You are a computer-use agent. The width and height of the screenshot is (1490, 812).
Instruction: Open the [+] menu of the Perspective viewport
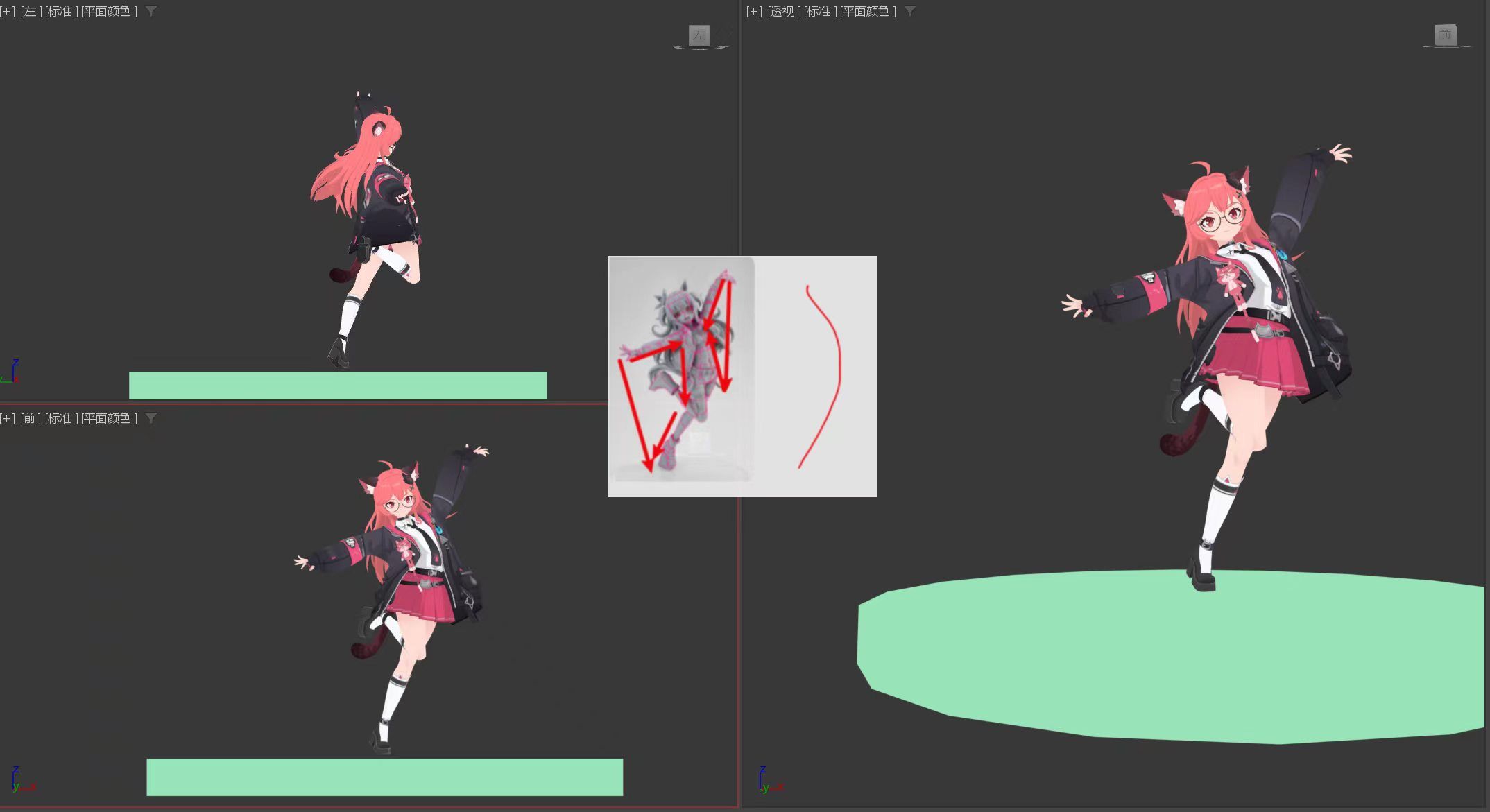754,11
